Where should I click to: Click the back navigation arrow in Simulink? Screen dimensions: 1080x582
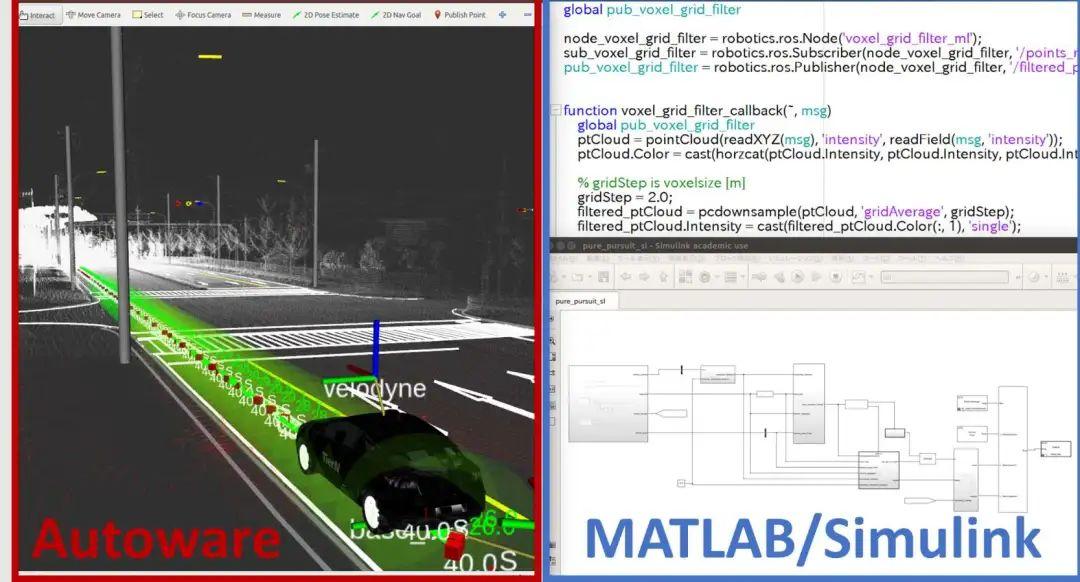[x=625, y=278]
